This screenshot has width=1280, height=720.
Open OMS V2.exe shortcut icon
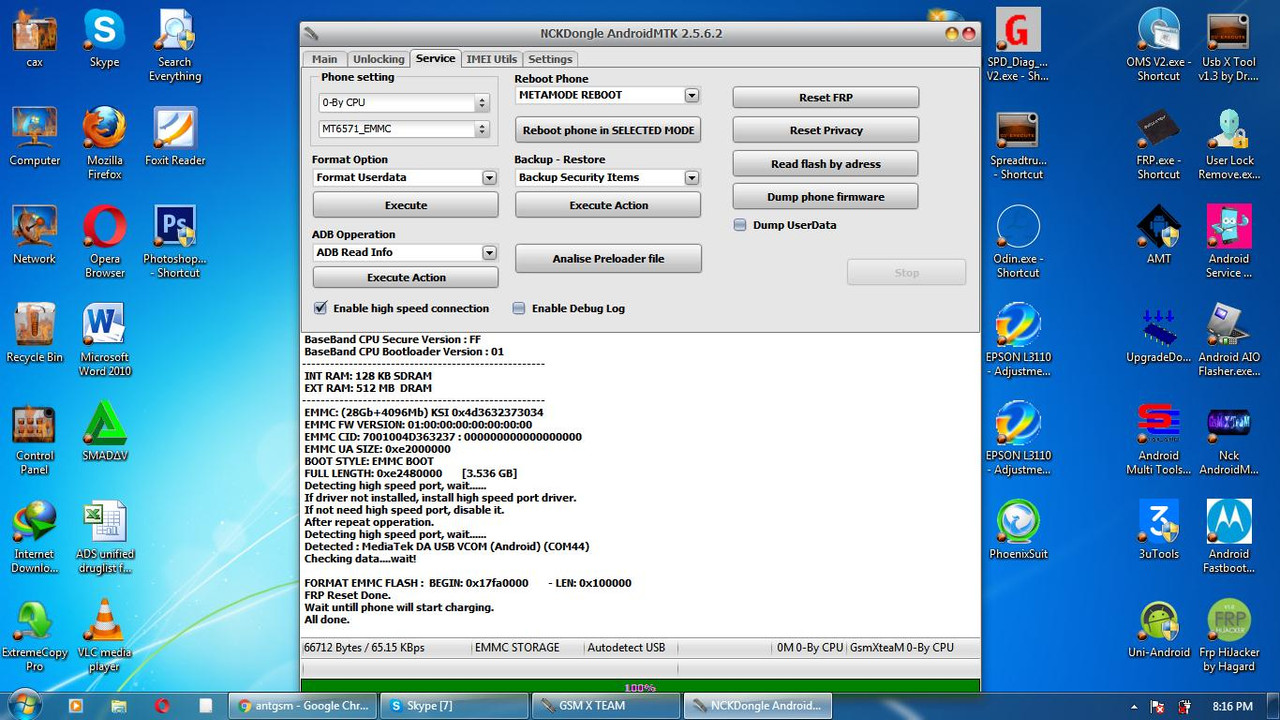(x=1158, y=46)
